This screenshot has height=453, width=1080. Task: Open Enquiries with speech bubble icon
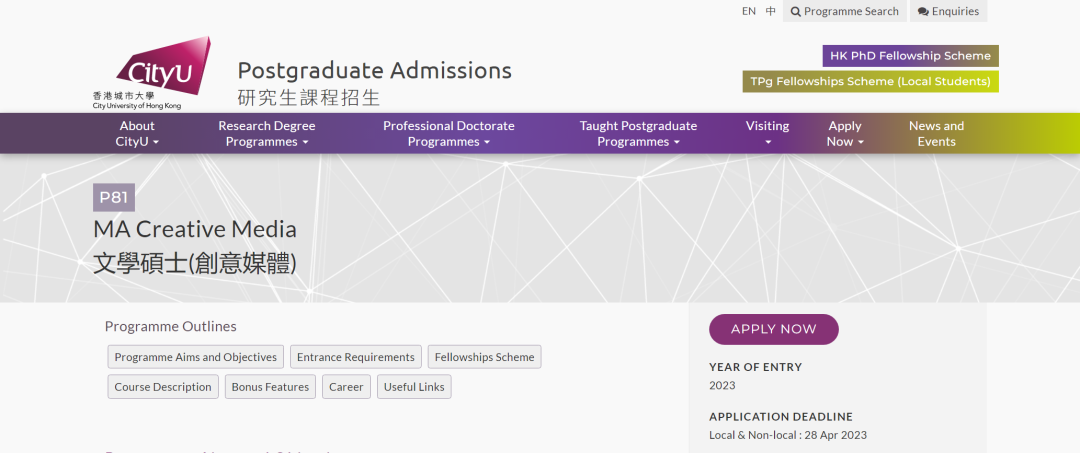click(948, 11)
